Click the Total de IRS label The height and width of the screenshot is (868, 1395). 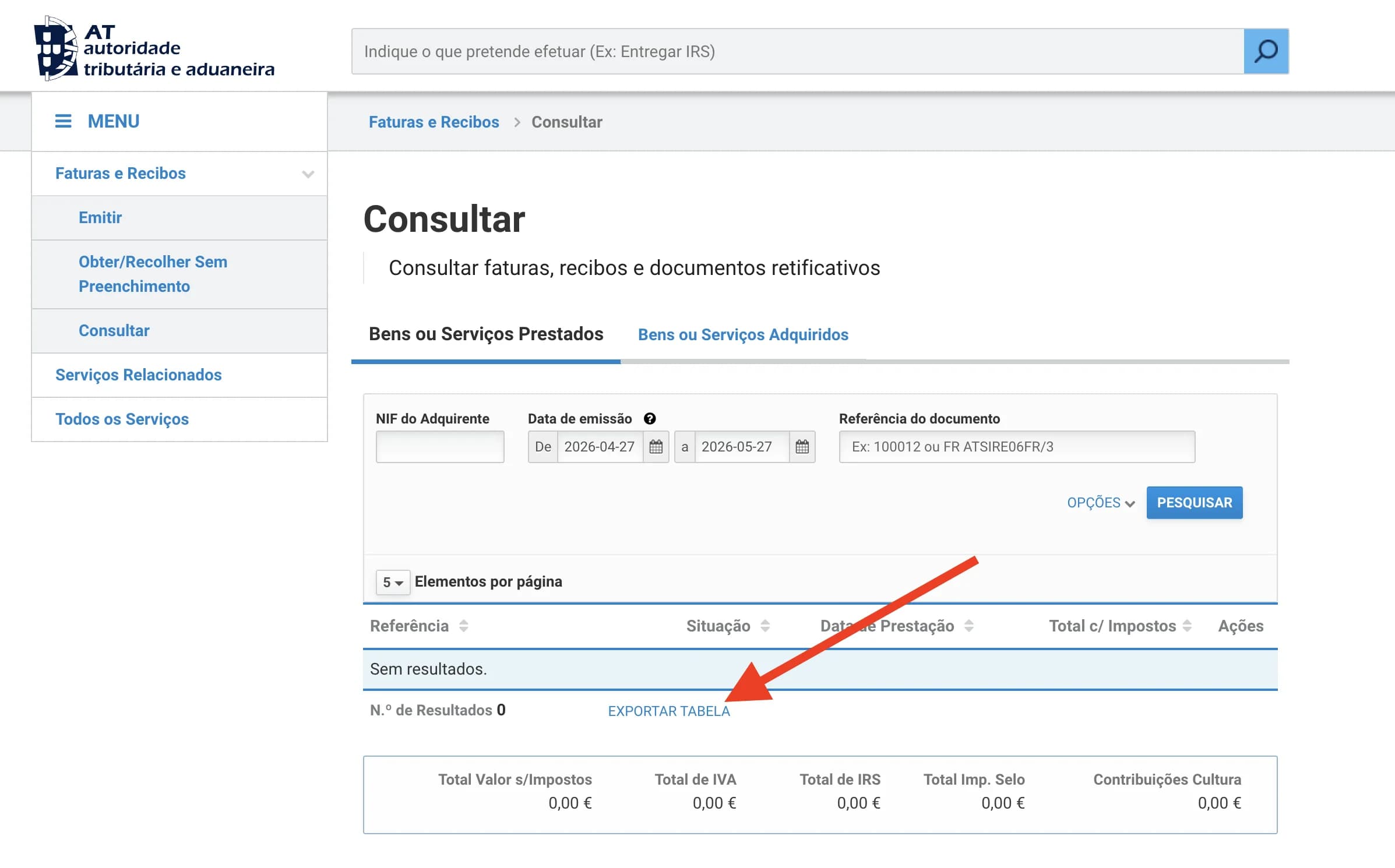[x=840, y=779]
